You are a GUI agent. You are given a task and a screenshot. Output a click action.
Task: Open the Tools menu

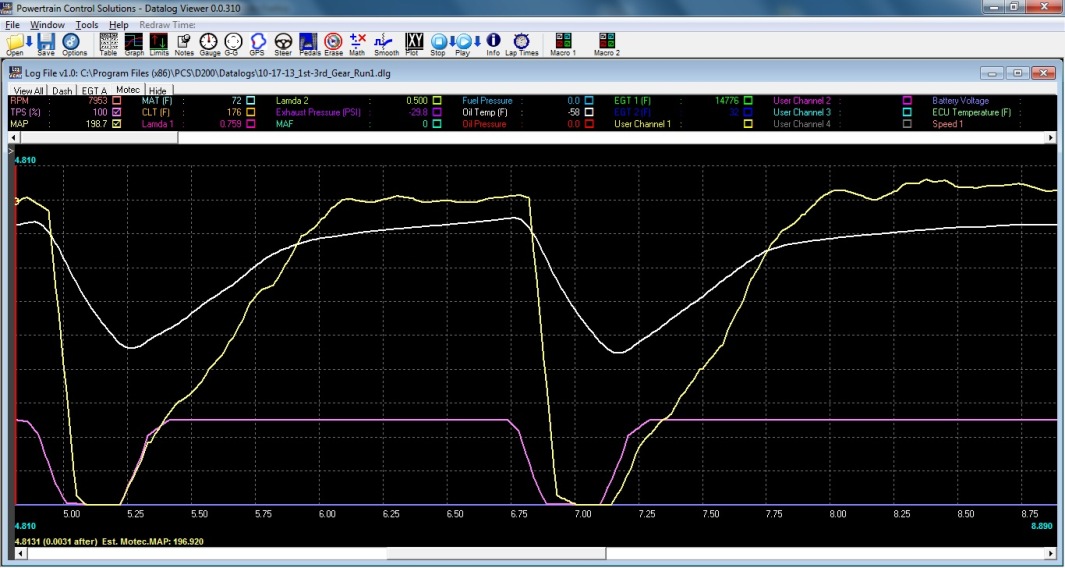pos(87,24)
